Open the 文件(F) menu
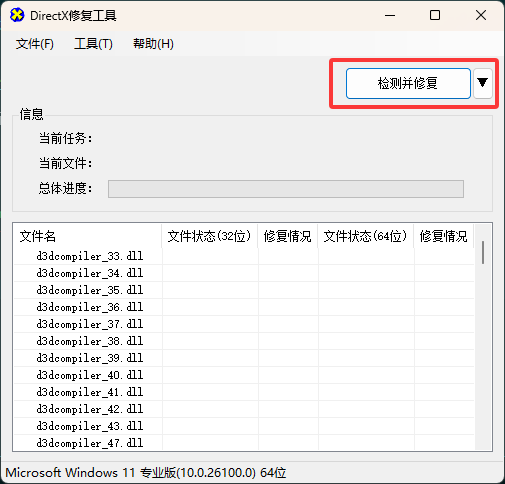The height and width of the screenshot is (484, 505). [x=35, y=44]
